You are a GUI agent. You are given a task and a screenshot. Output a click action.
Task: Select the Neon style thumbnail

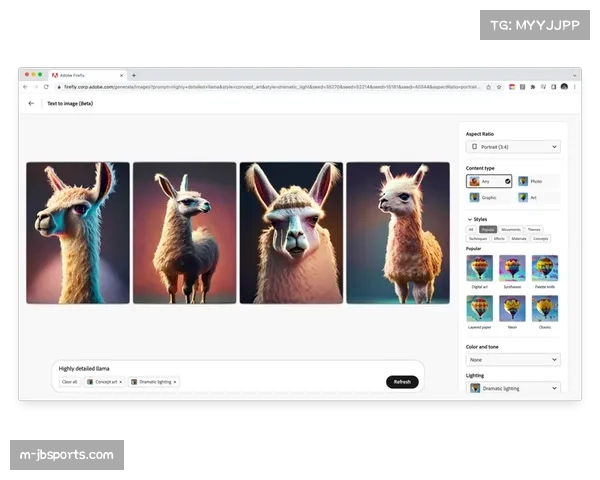[512, 308]
